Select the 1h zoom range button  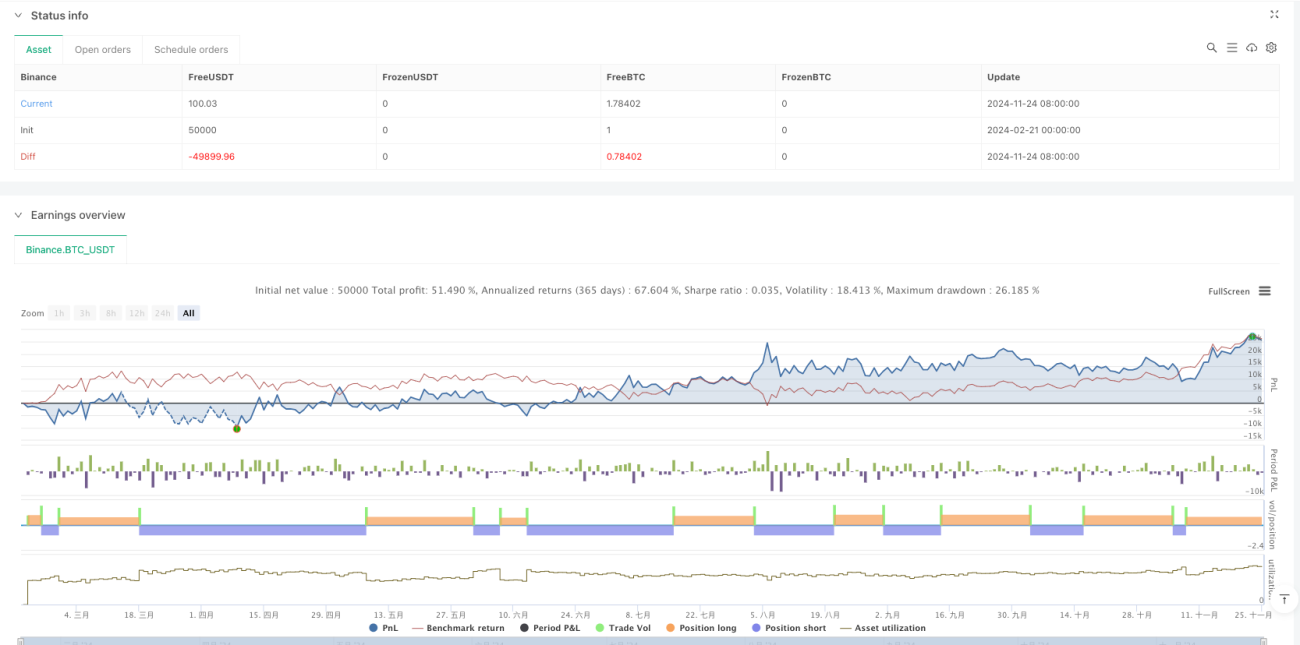coord(59,313)
